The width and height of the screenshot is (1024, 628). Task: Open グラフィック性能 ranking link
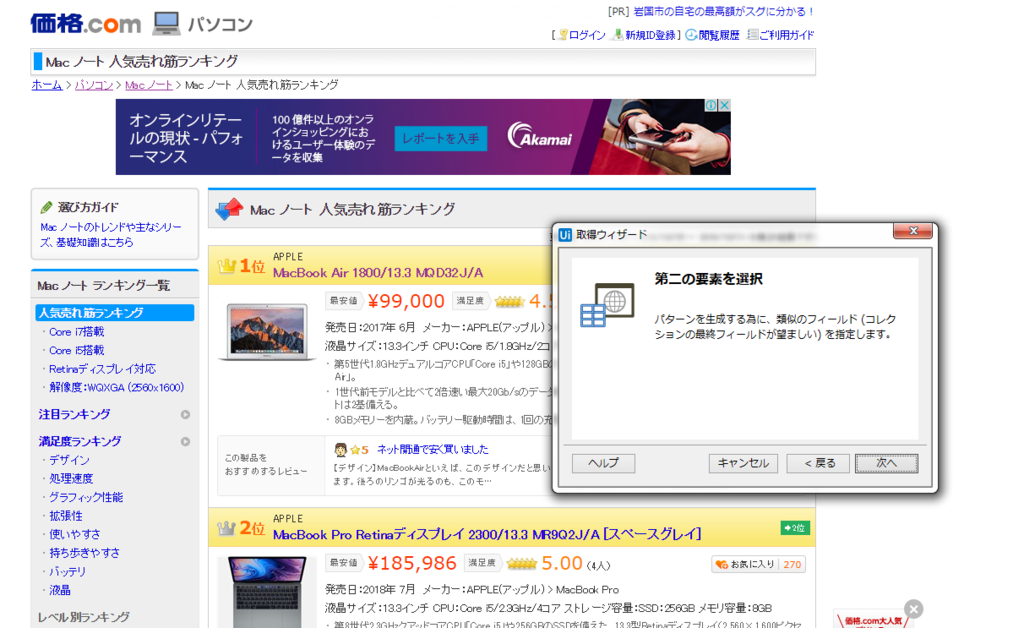coord(86,497)
